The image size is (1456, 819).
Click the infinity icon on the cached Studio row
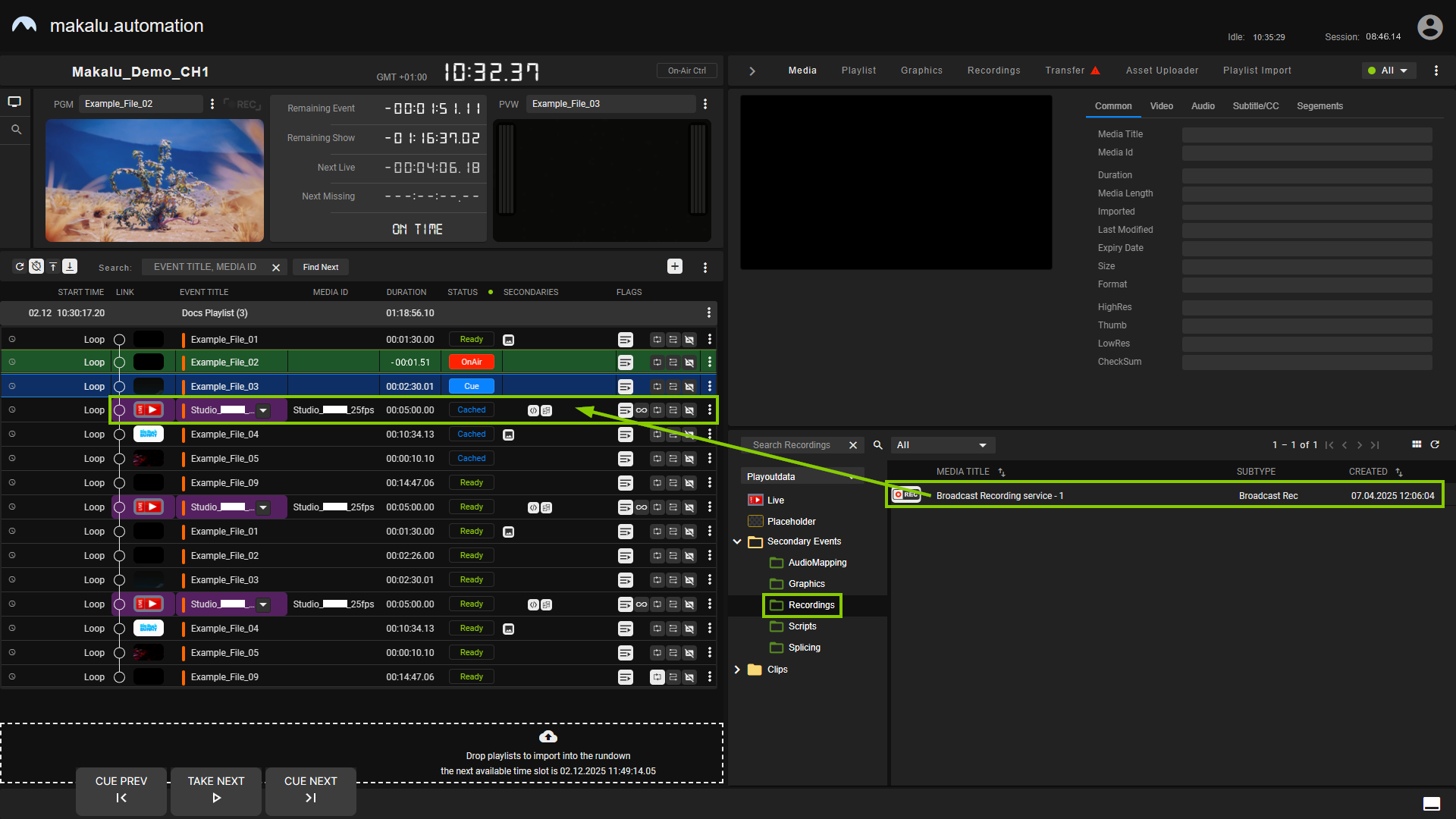[x=642, y=409]
